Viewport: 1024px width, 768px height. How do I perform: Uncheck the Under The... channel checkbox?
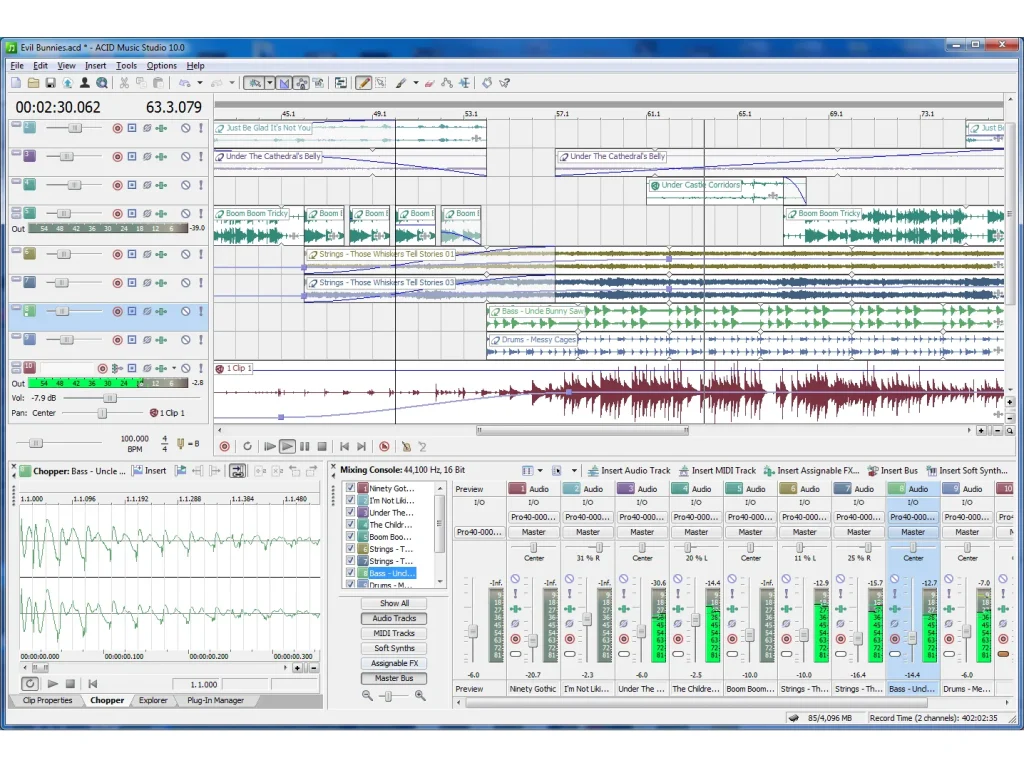(x=351, y=512)
